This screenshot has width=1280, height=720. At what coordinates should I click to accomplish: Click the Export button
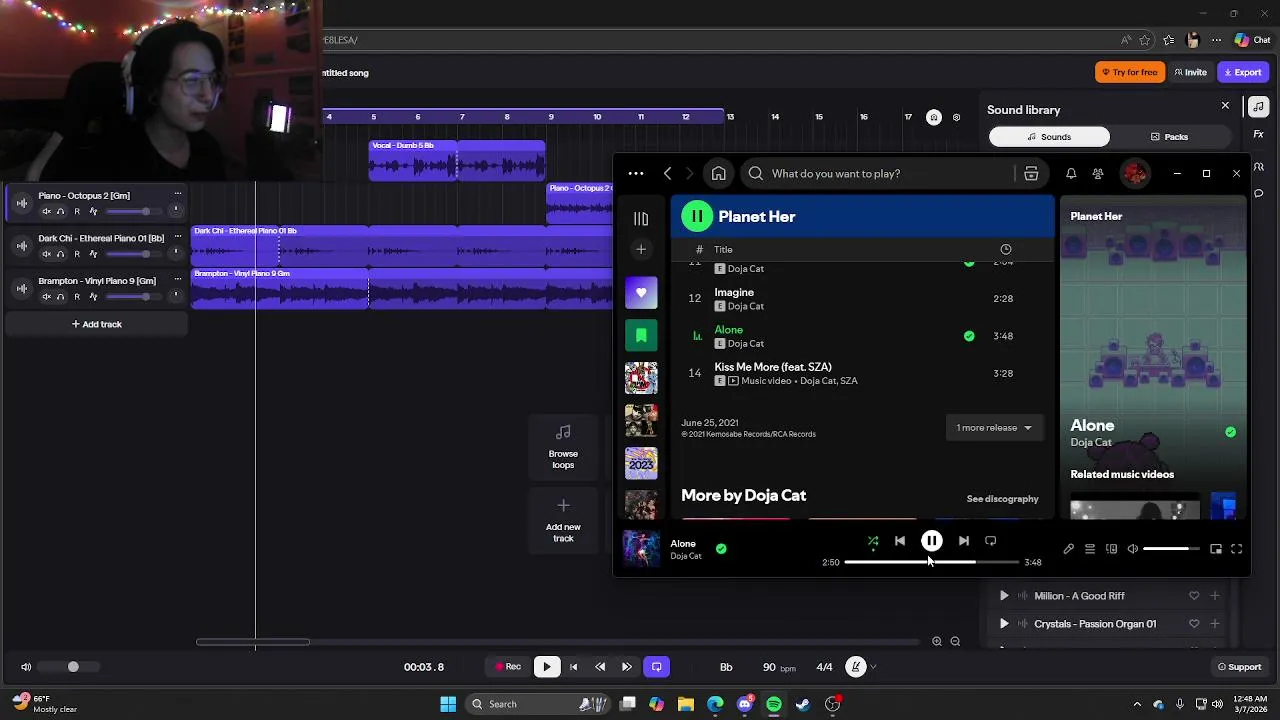click(x=1243, y=72)
